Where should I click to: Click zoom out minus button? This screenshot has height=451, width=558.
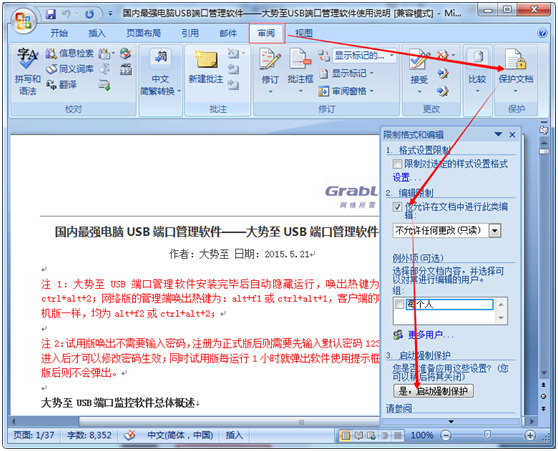pos(446,435)
